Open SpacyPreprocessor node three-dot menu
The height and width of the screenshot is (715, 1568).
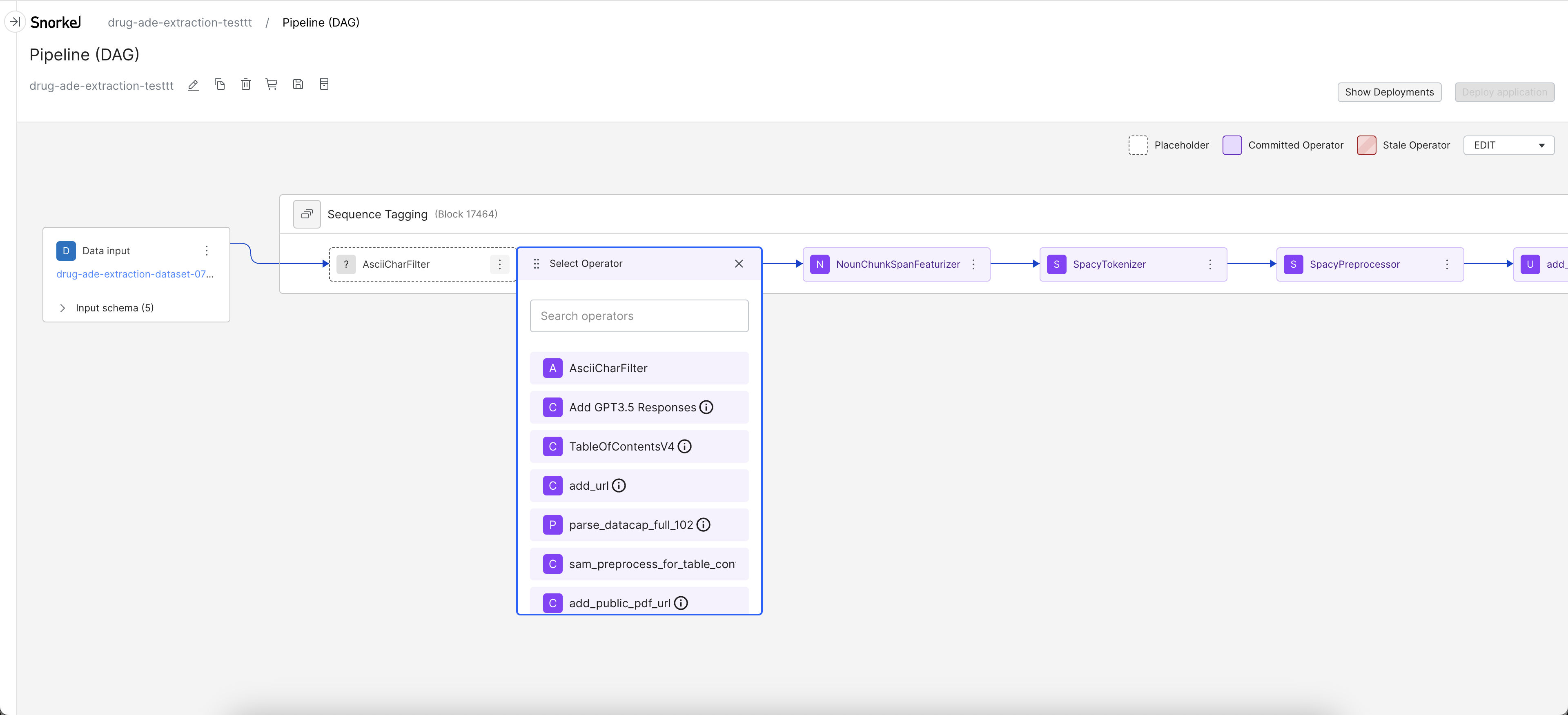click(1448, 264)
